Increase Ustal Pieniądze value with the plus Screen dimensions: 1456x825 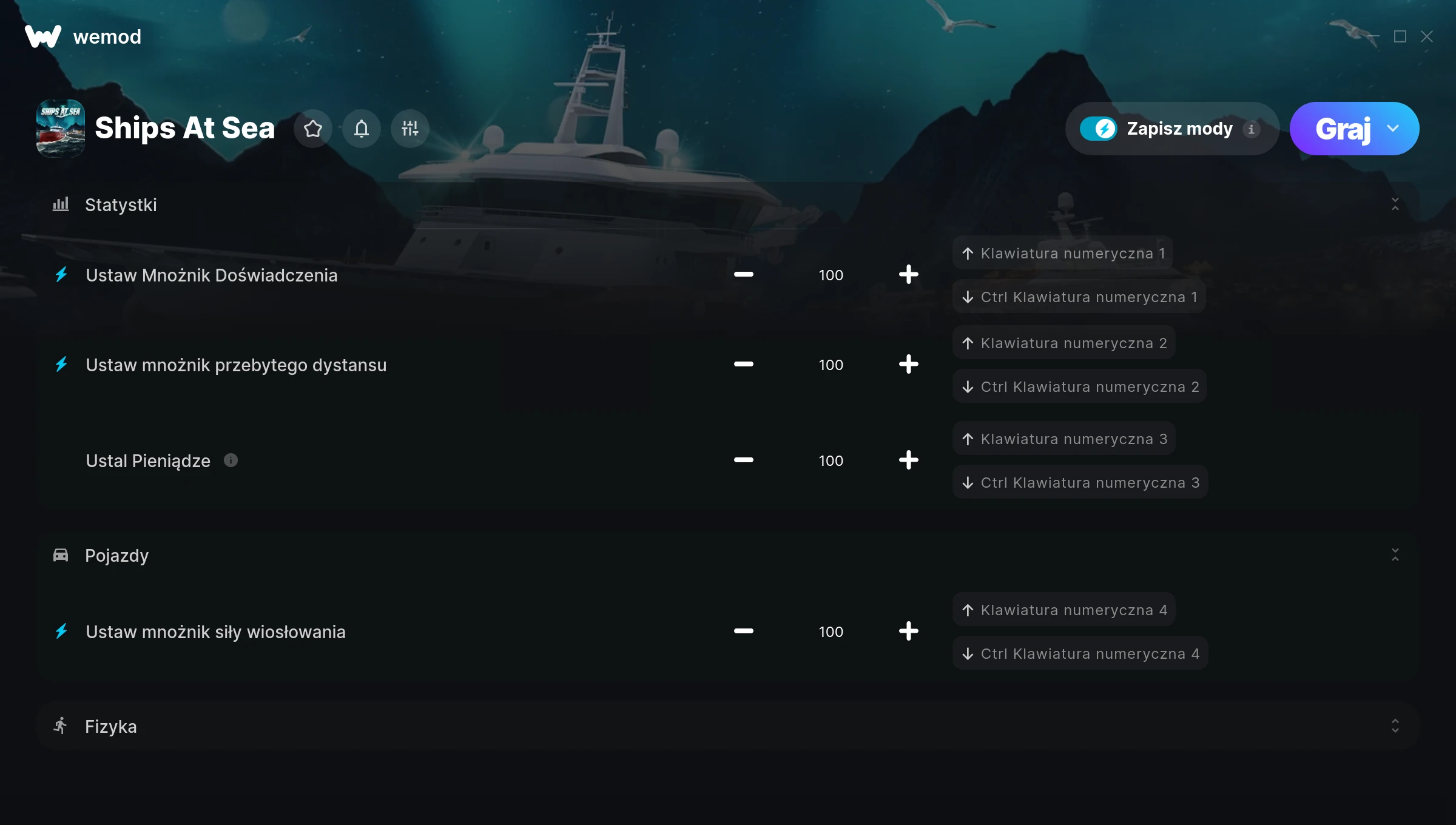tap(908, 460)
